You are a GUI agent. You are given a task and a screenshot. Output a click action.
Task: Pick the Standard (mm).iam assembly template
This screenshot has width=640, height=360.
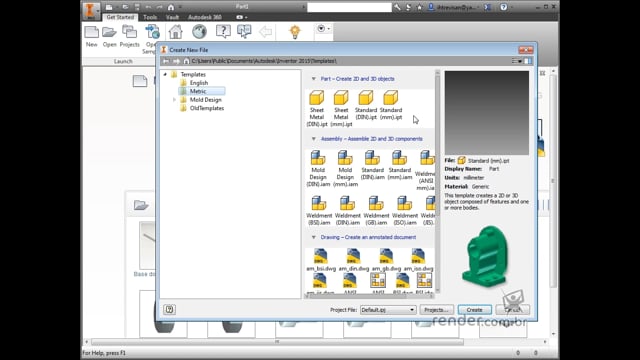[x=400, y=165]
